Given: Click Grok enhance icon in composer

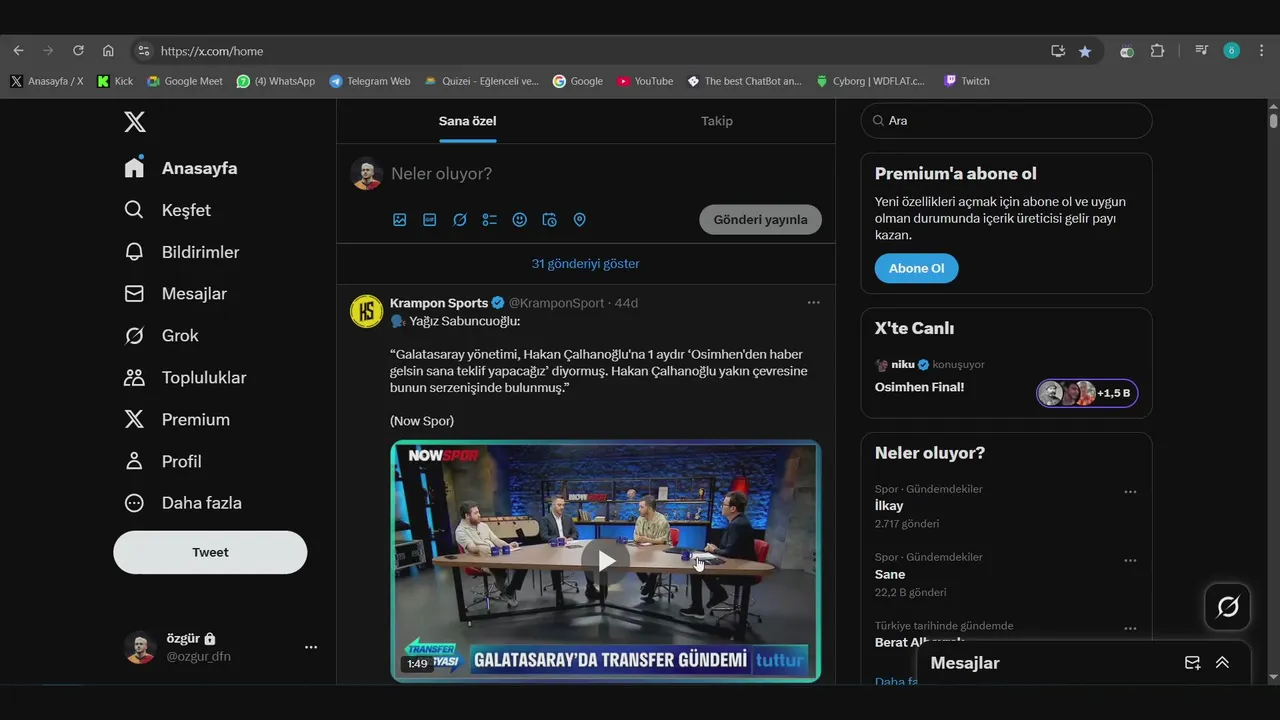Looking at the screenshot, I should coord(460,220).
